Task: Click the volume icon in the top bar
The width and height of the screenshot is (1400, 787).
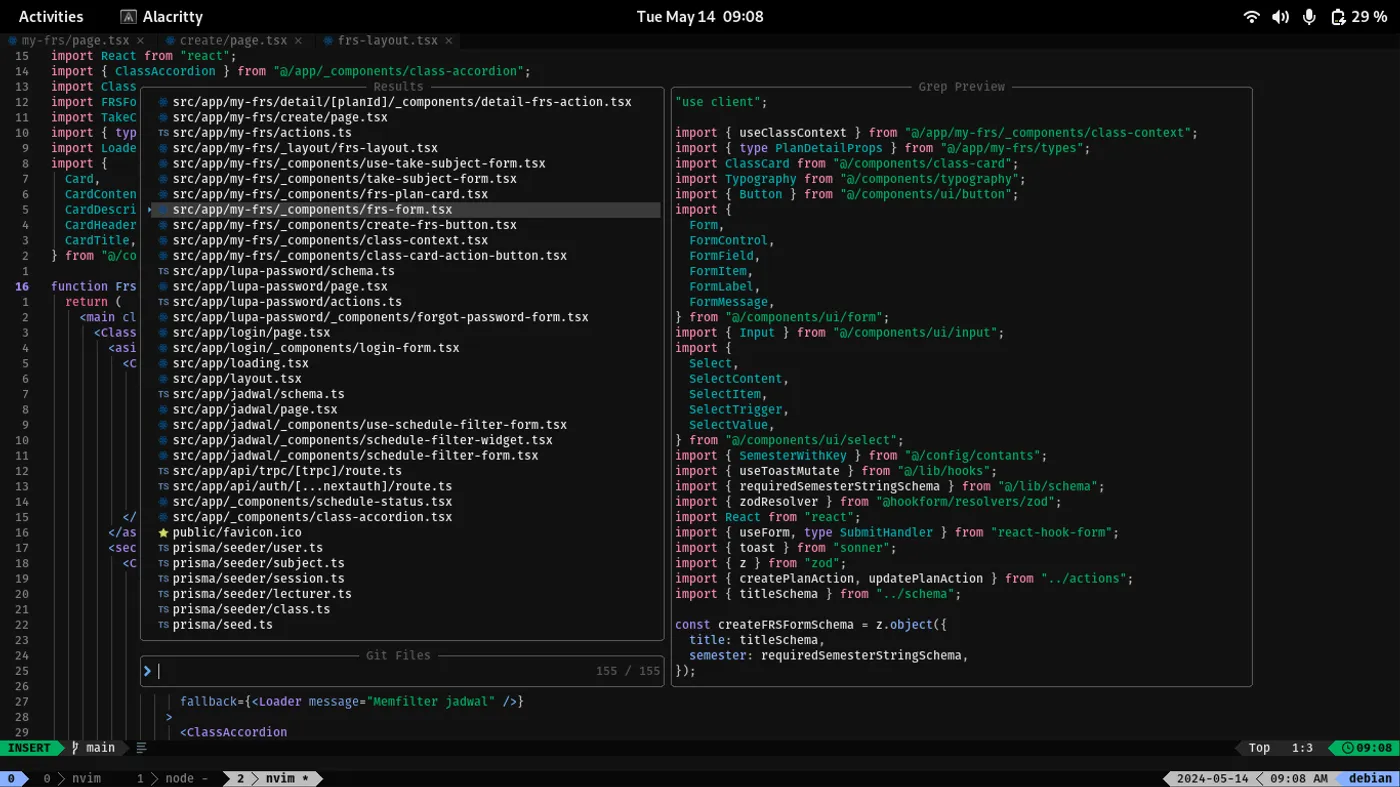Action: [1281, 16]
